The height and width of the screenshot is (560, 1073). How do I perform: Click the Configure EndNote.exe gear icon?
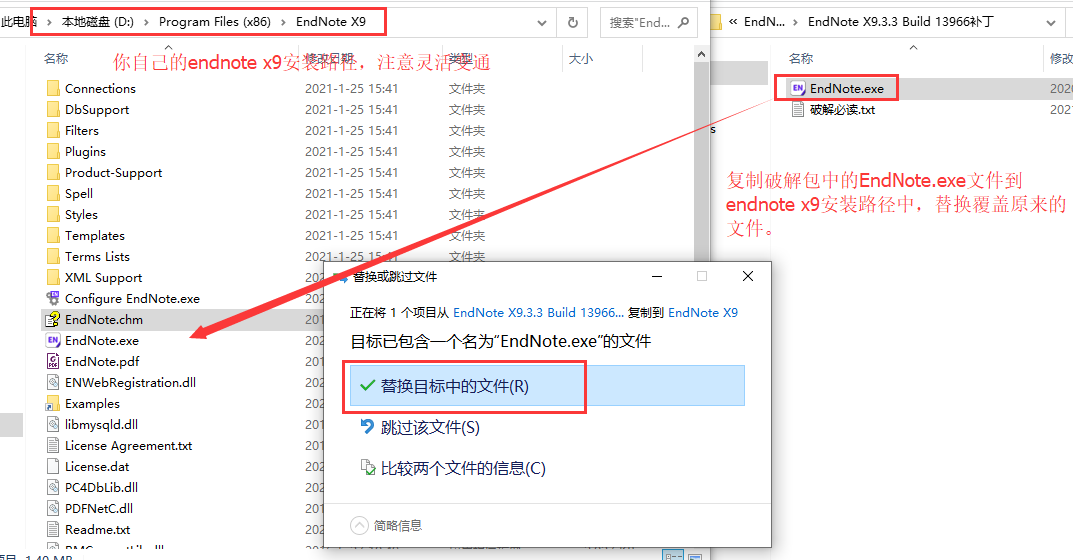tap(53, 298)
